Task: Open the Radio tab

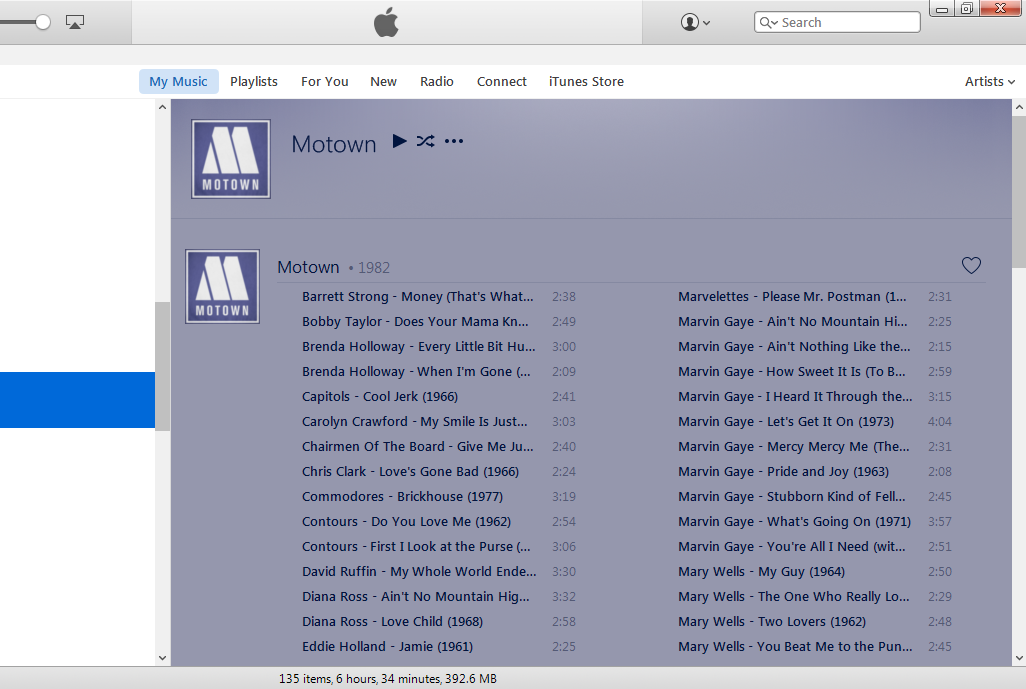Action: click(436, 82)
